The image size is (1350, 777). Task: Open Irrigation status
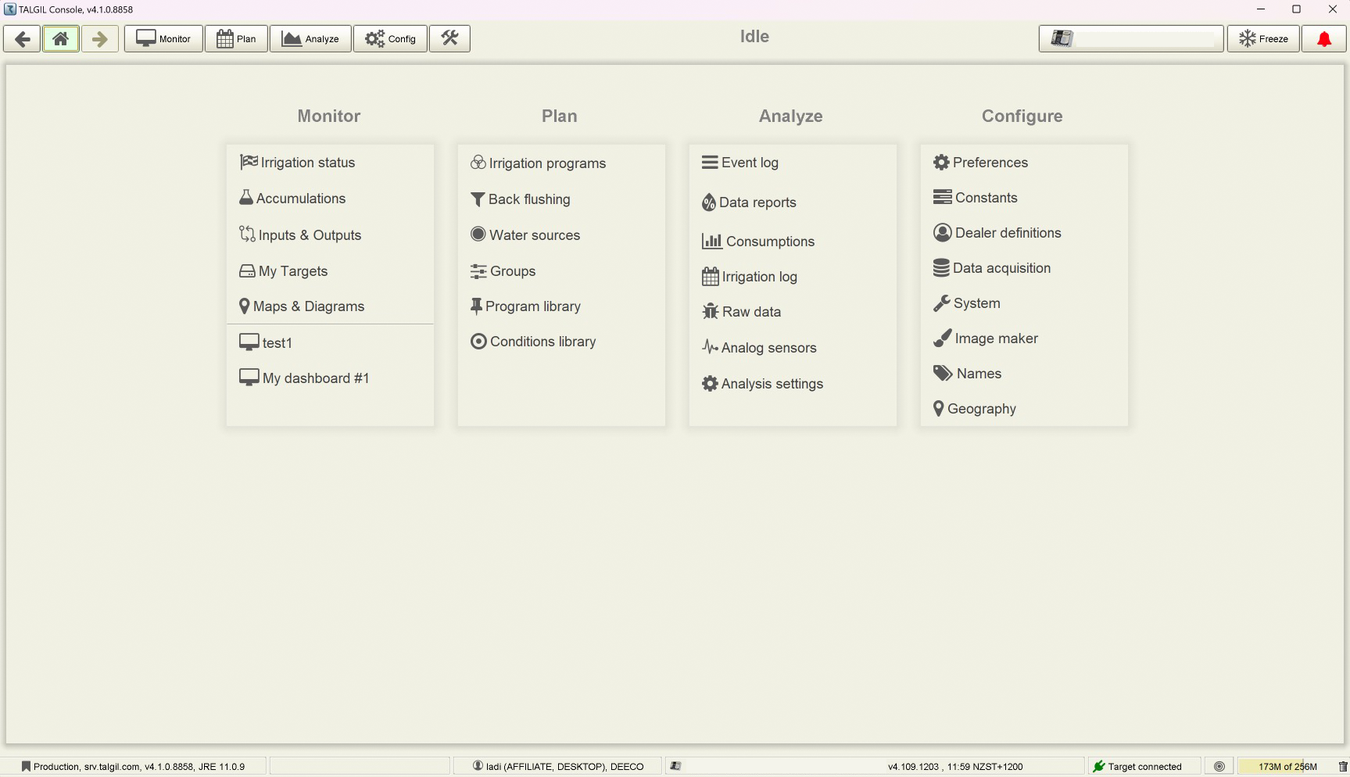pos(297,162)
